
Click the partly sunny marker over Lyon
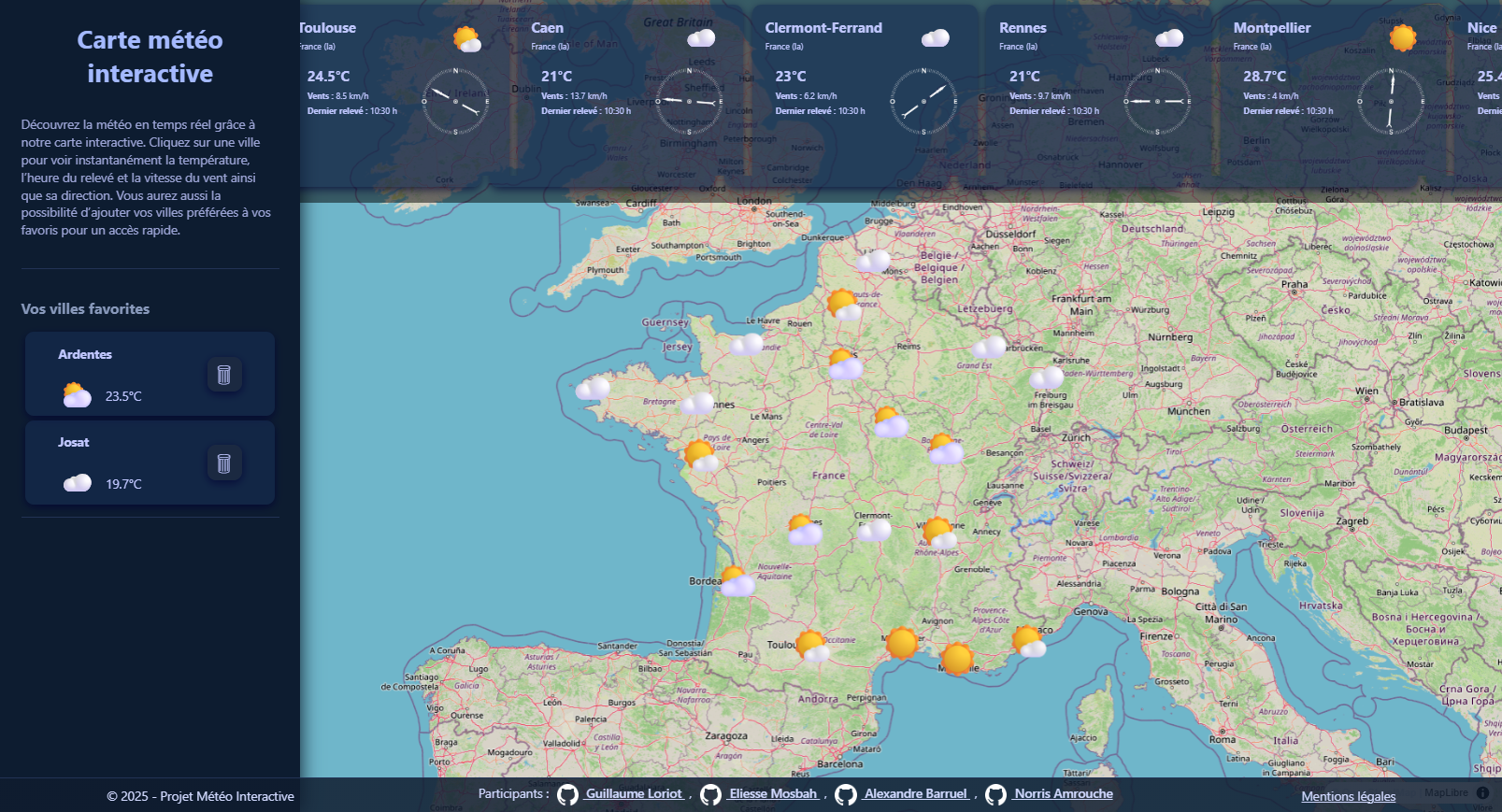pyautogui.click(x=937, y=534)
